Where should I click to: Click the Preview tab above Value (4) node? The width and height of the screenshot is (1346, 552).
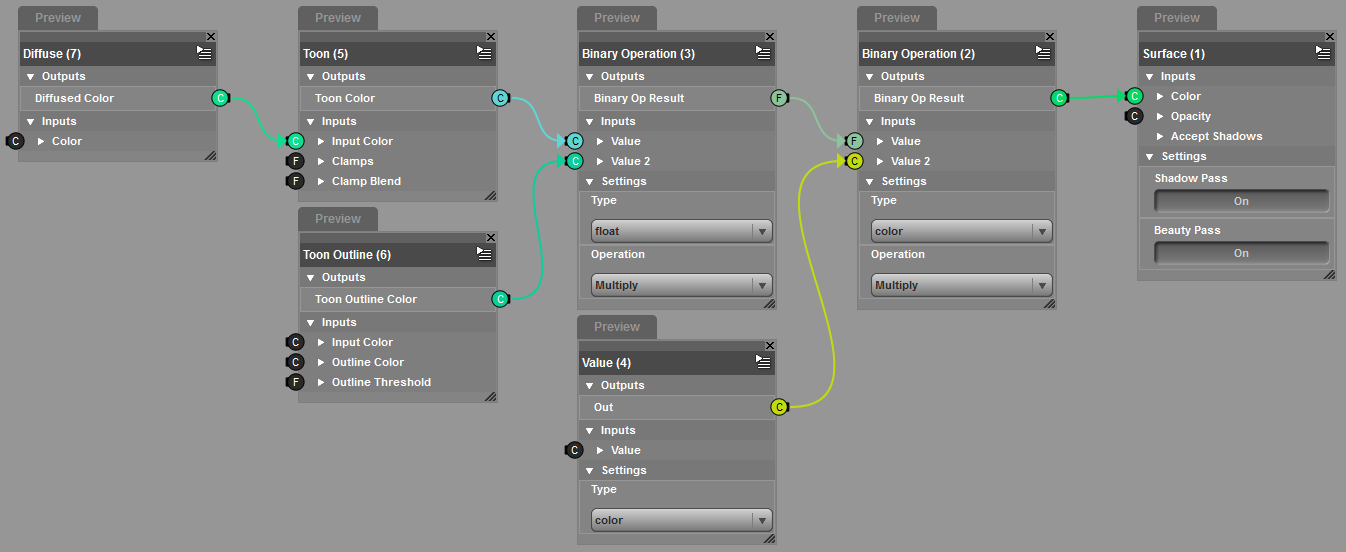click(x=617, y=327)
